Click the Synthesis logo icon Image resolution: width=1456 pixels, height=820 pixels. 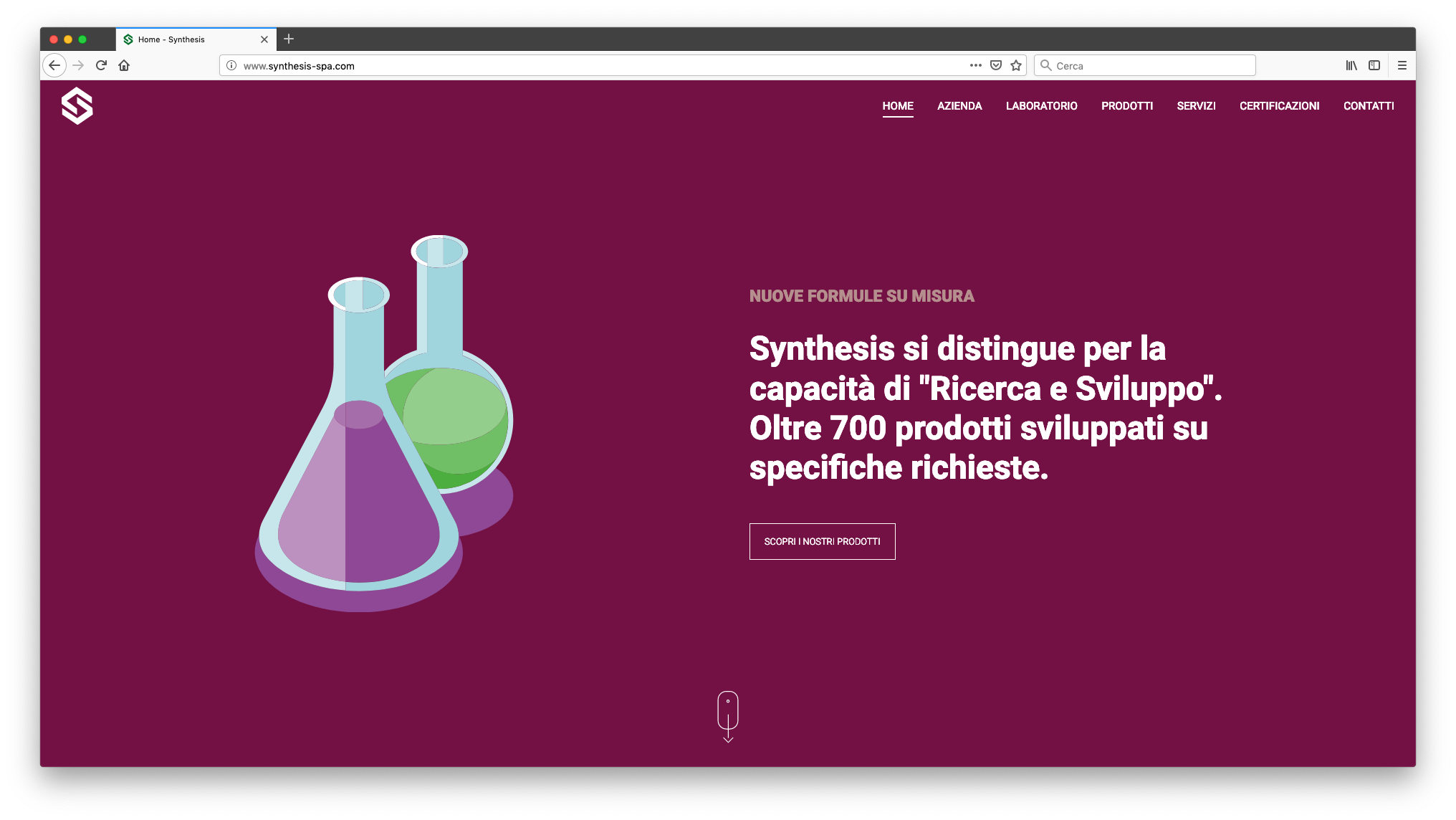(77, 106)
